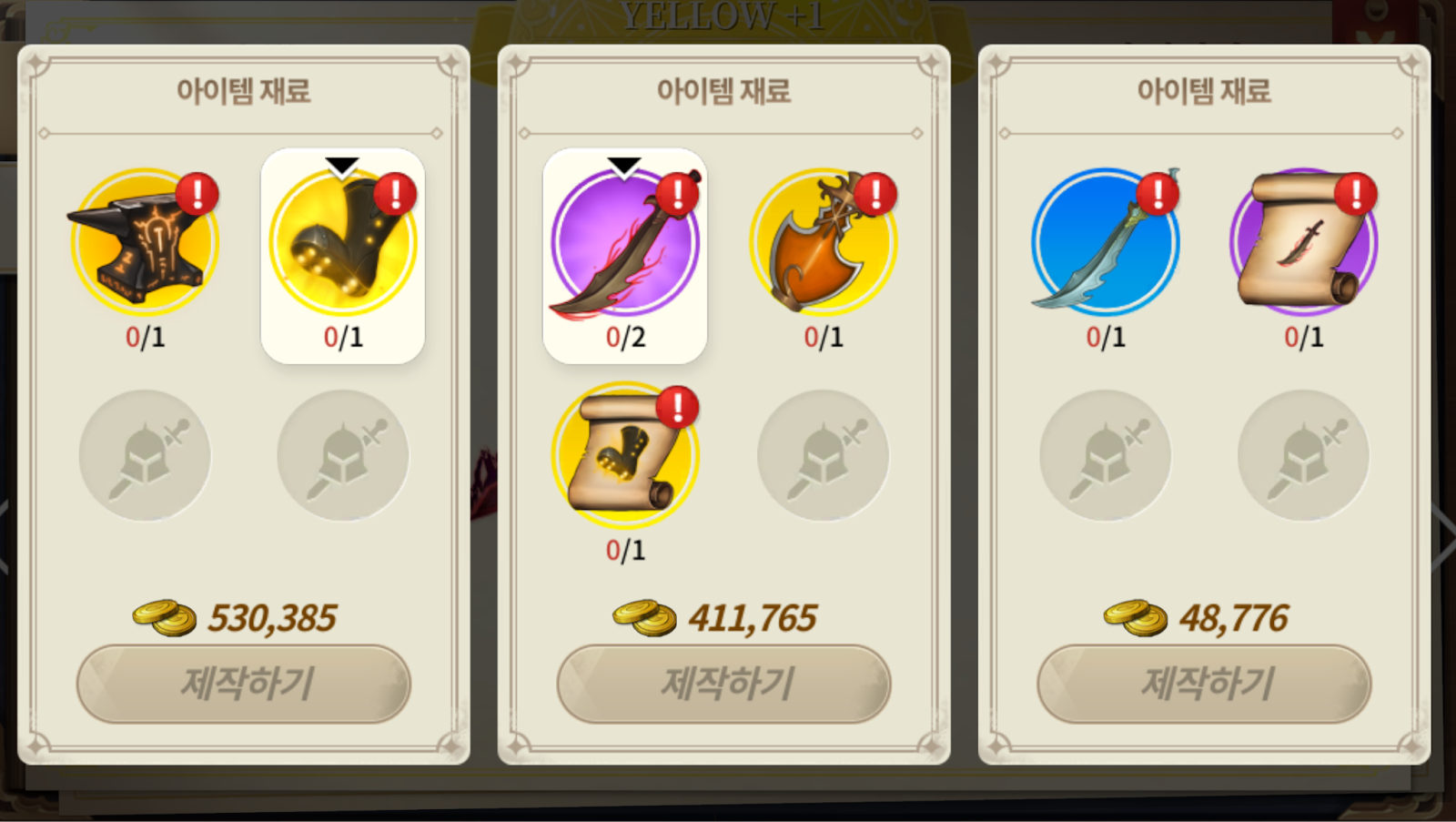Select the yellow boots scroll recipe
The image size is (1456, 822).
pyautogui.click(x=625, y=455)
